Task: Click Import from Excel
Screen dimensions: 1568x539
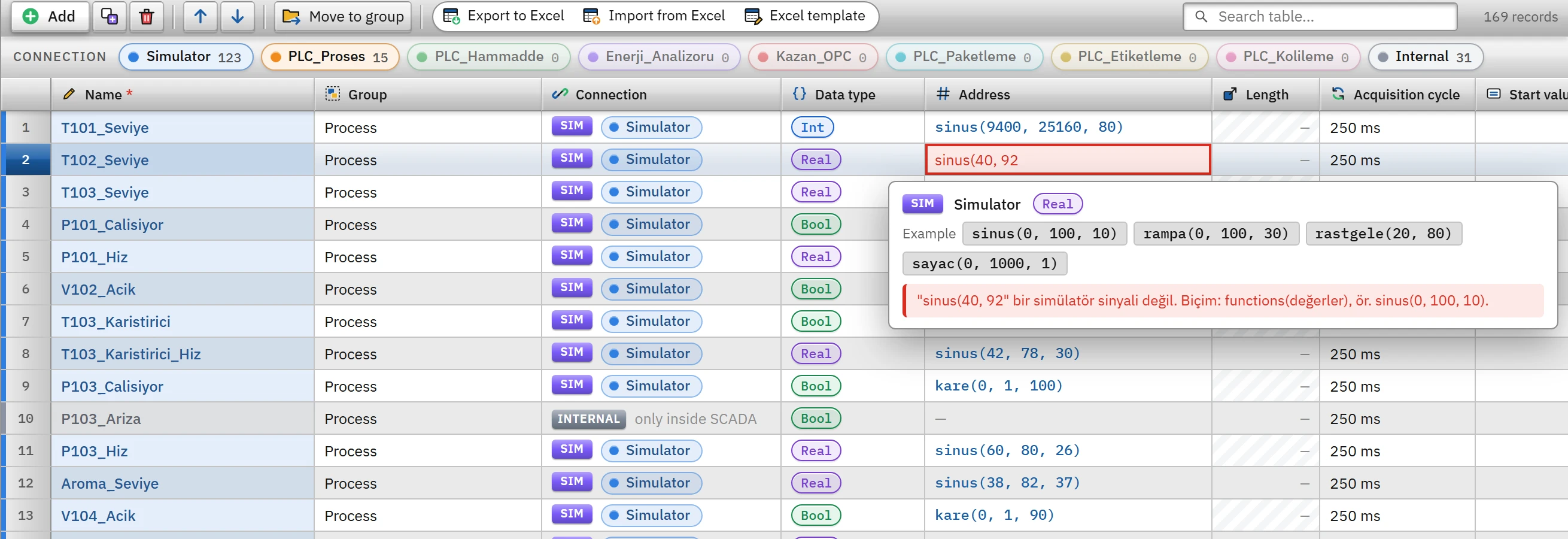Action: (654, 16)
